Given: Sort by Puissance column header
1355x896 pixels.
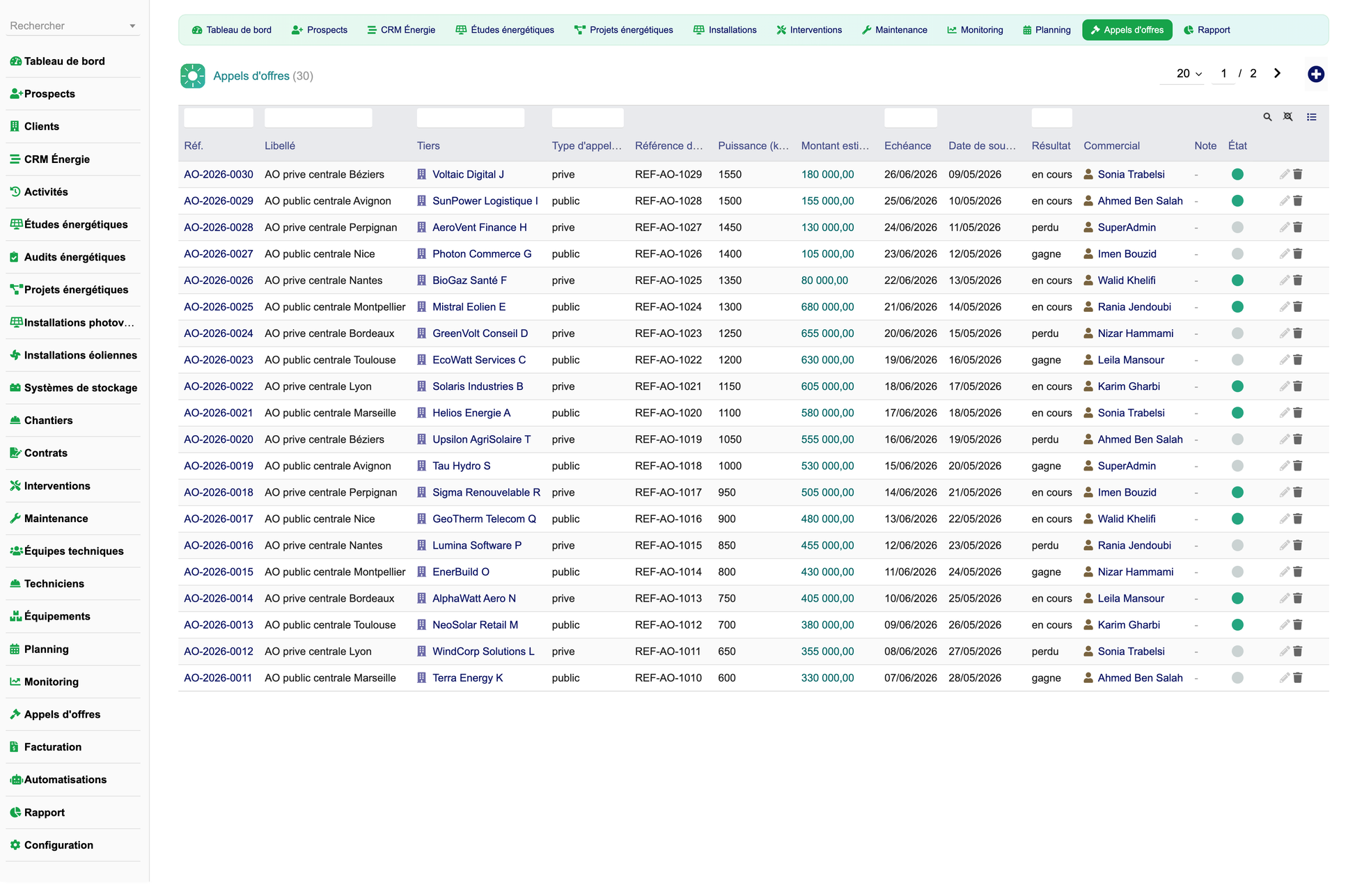Looking at the screenshot, I should click(x=753, y=146).
